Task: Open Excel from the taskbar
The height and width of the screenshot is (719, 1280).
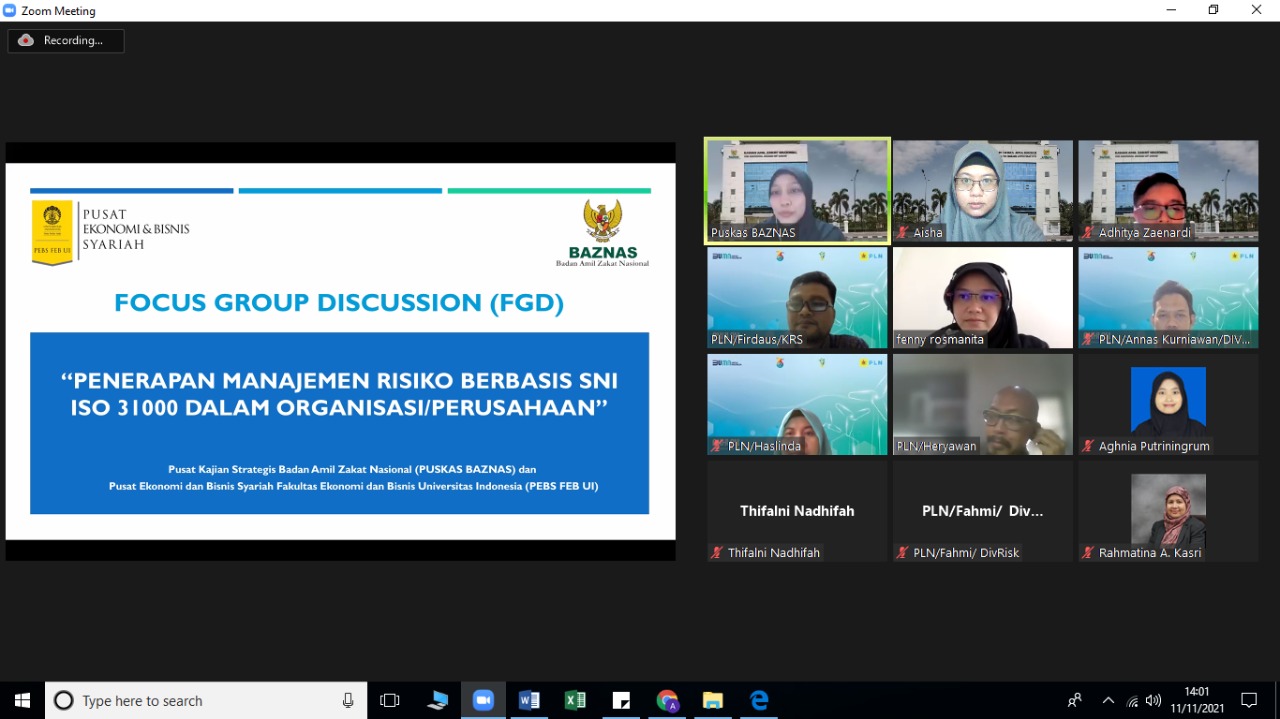Action: 575,700
